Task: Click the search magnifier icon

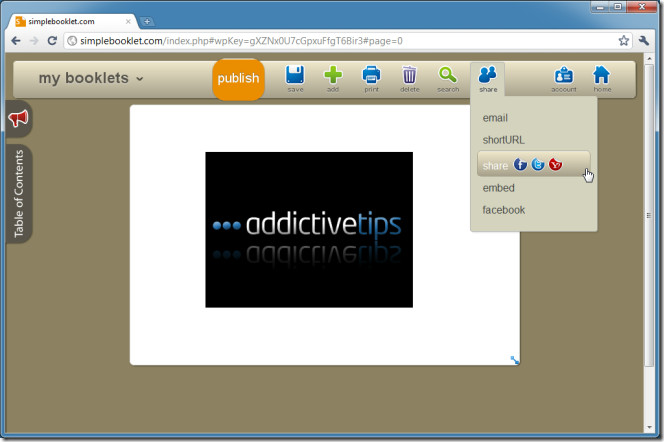Action: click(x=448, y=75)
